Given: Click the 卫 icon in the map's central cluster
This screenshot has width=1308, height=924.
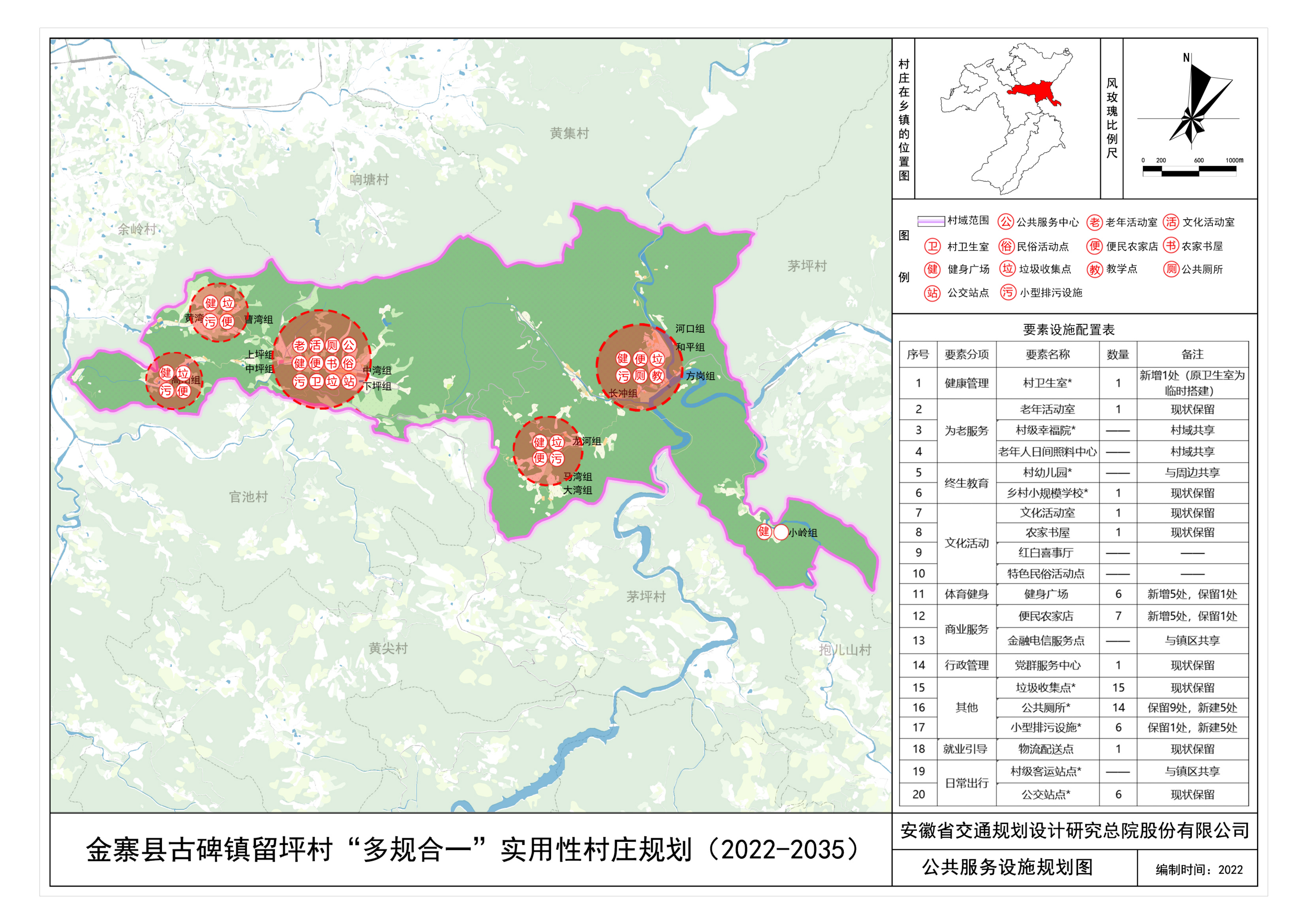Looking at the screenshot, I should point(316,382).
